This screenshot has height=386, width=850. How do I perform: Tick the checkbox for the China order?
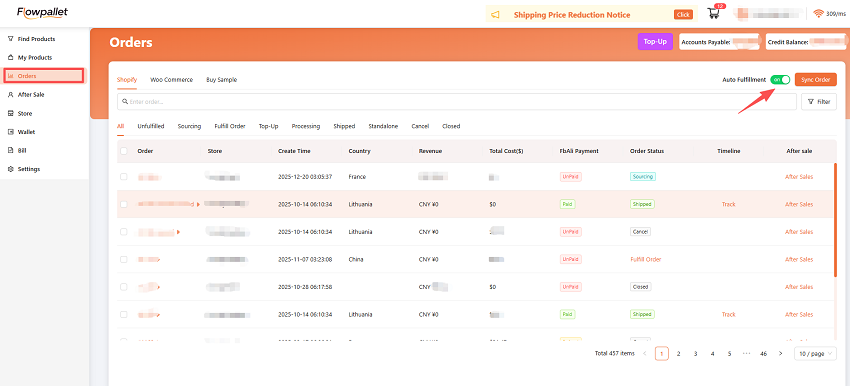[x=124, y=259]
